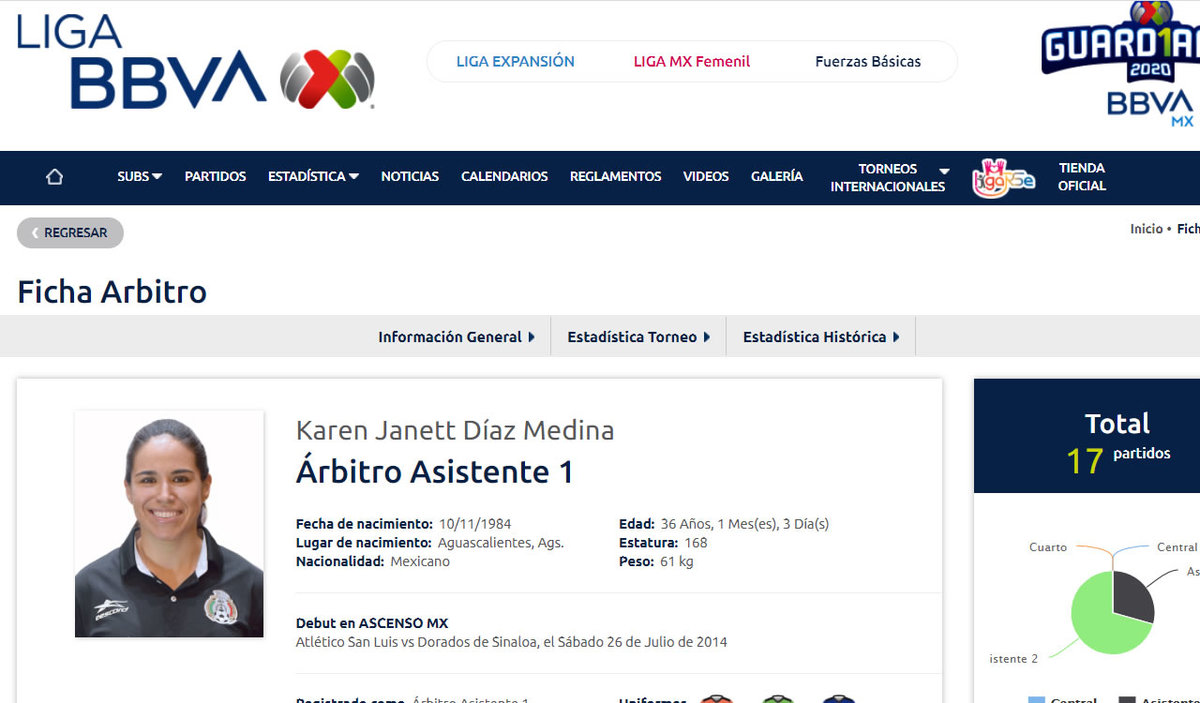Click the Ficha Arbitro page title
The image size is (1200, 703).
click(x=112, y=291)
